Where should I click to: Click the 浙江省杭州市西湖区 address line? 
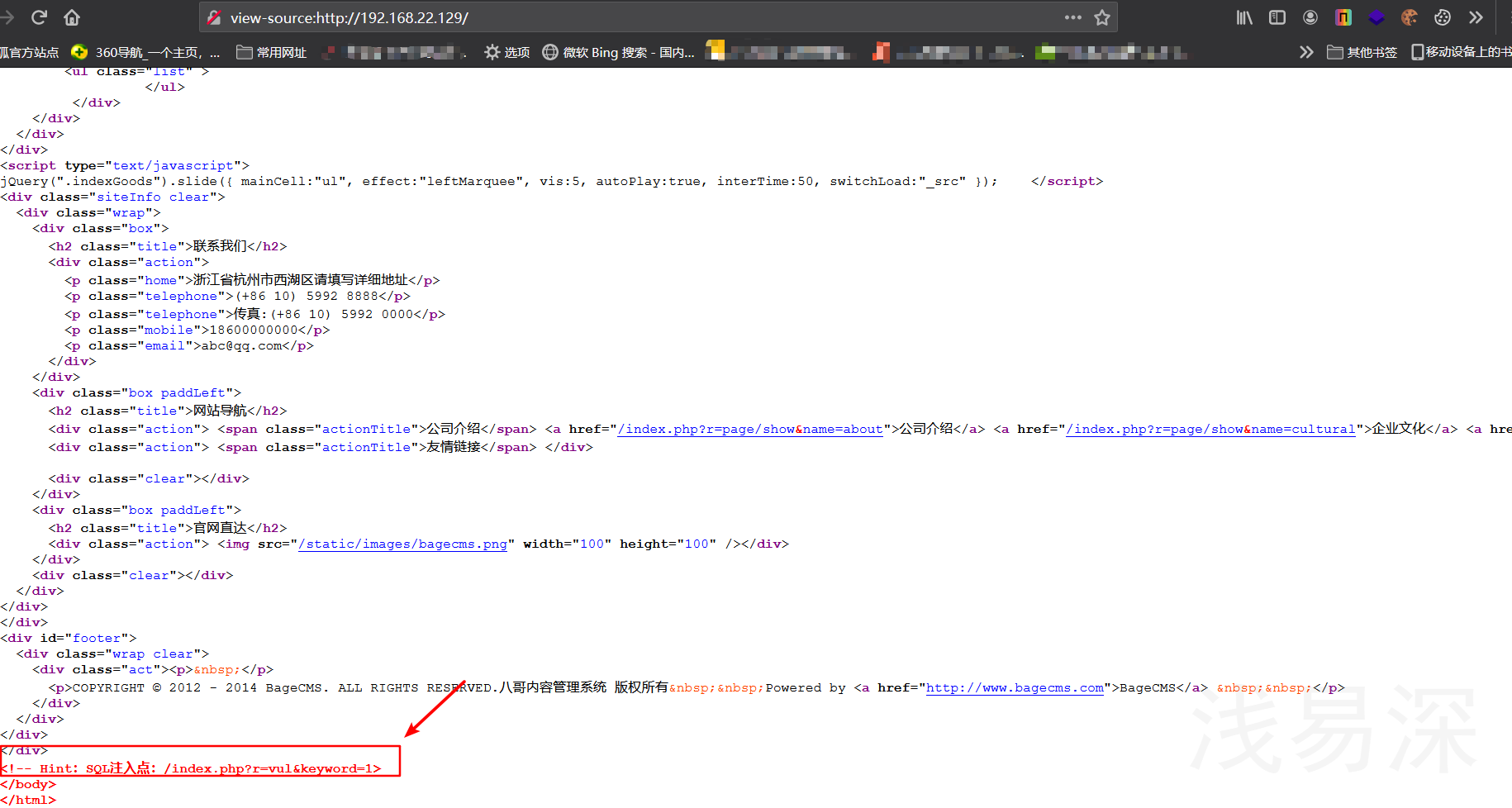(252, 280)
